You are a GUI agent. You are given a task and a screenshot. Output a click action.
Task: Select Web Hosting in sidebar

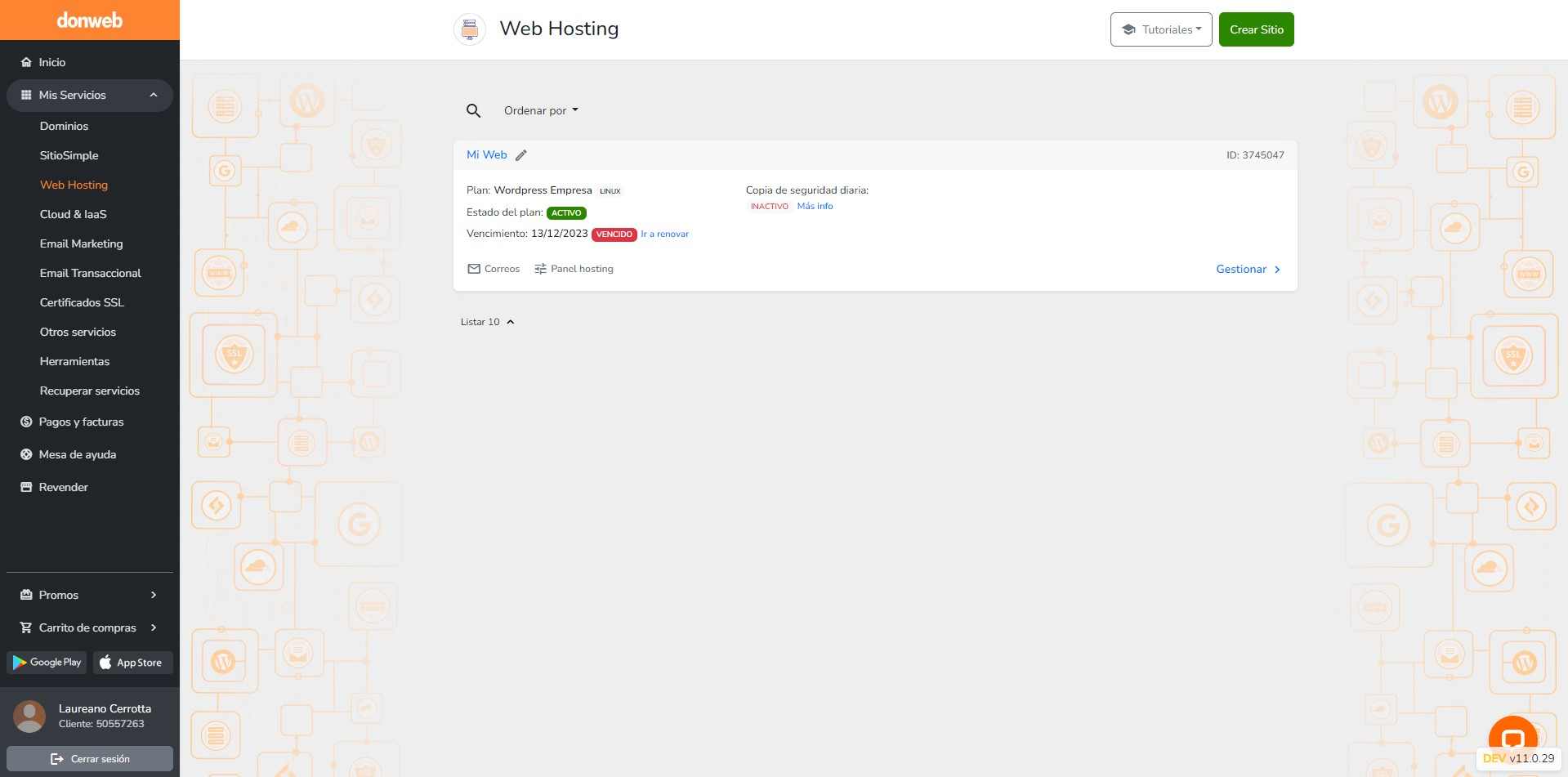pos(74,185)
